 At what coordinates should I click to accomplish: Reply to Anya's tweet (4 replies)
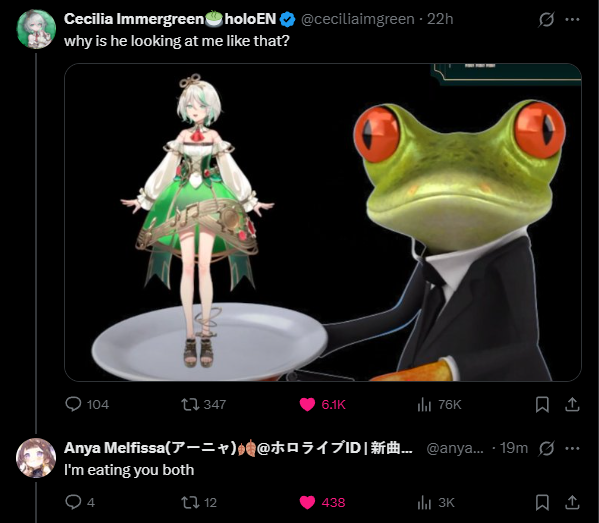(80, 502)
